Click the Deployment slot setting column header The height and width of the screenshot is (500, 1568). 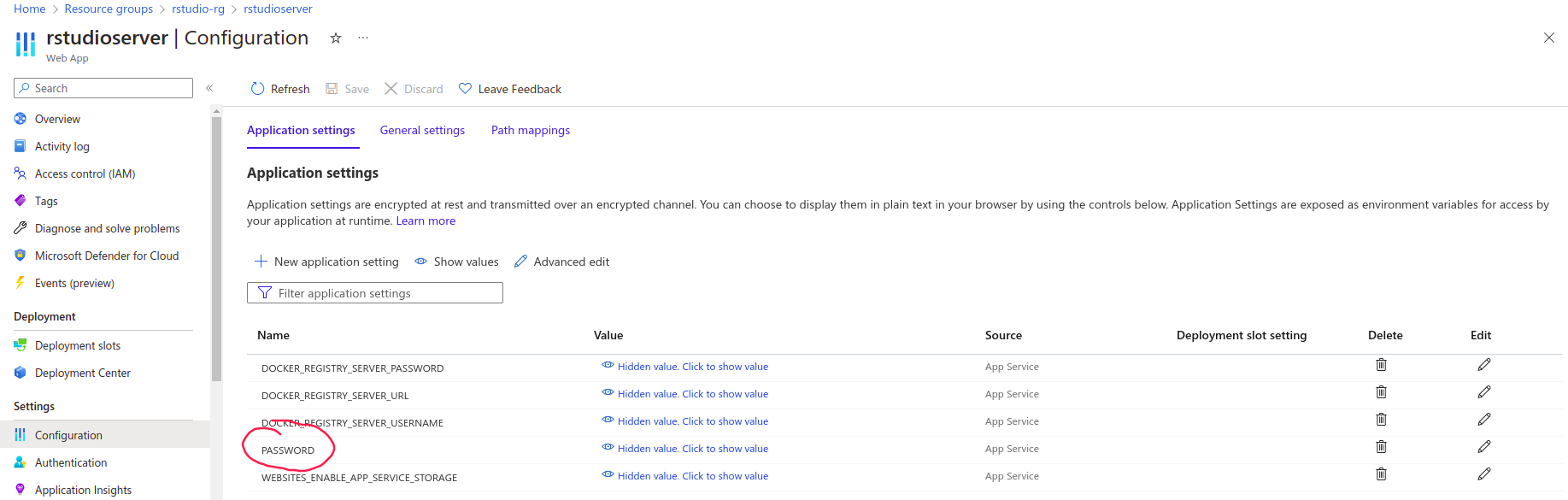tap(1242, 335)
